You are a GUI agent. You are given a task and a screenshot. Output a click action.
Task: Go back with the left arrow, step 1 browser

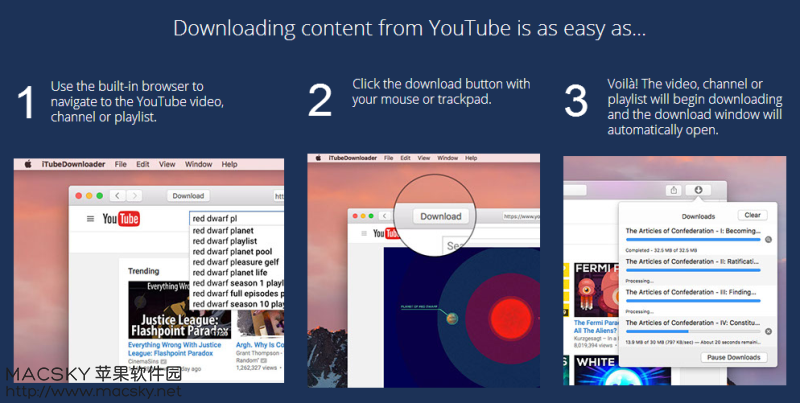(x=118, y=196)
